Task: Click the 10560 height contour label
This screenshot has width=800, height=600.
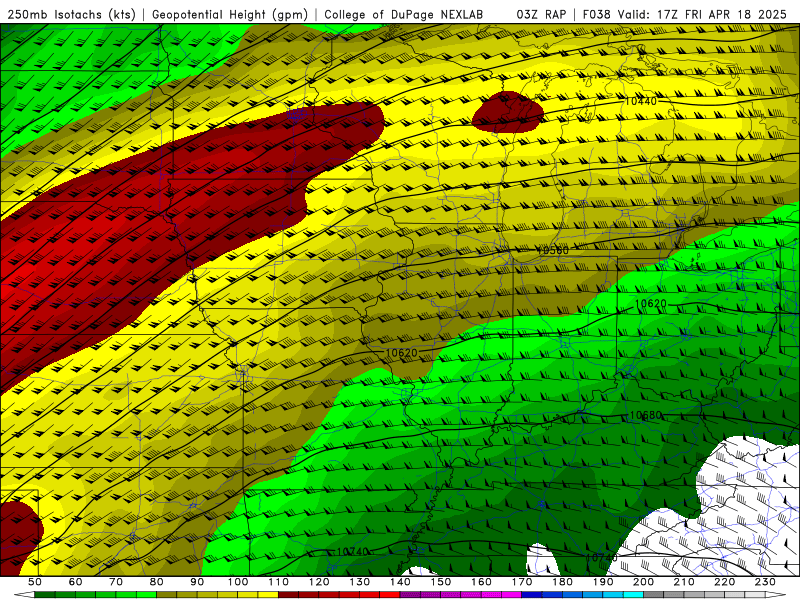Action: pyautogui.click(x=553, y=250)
